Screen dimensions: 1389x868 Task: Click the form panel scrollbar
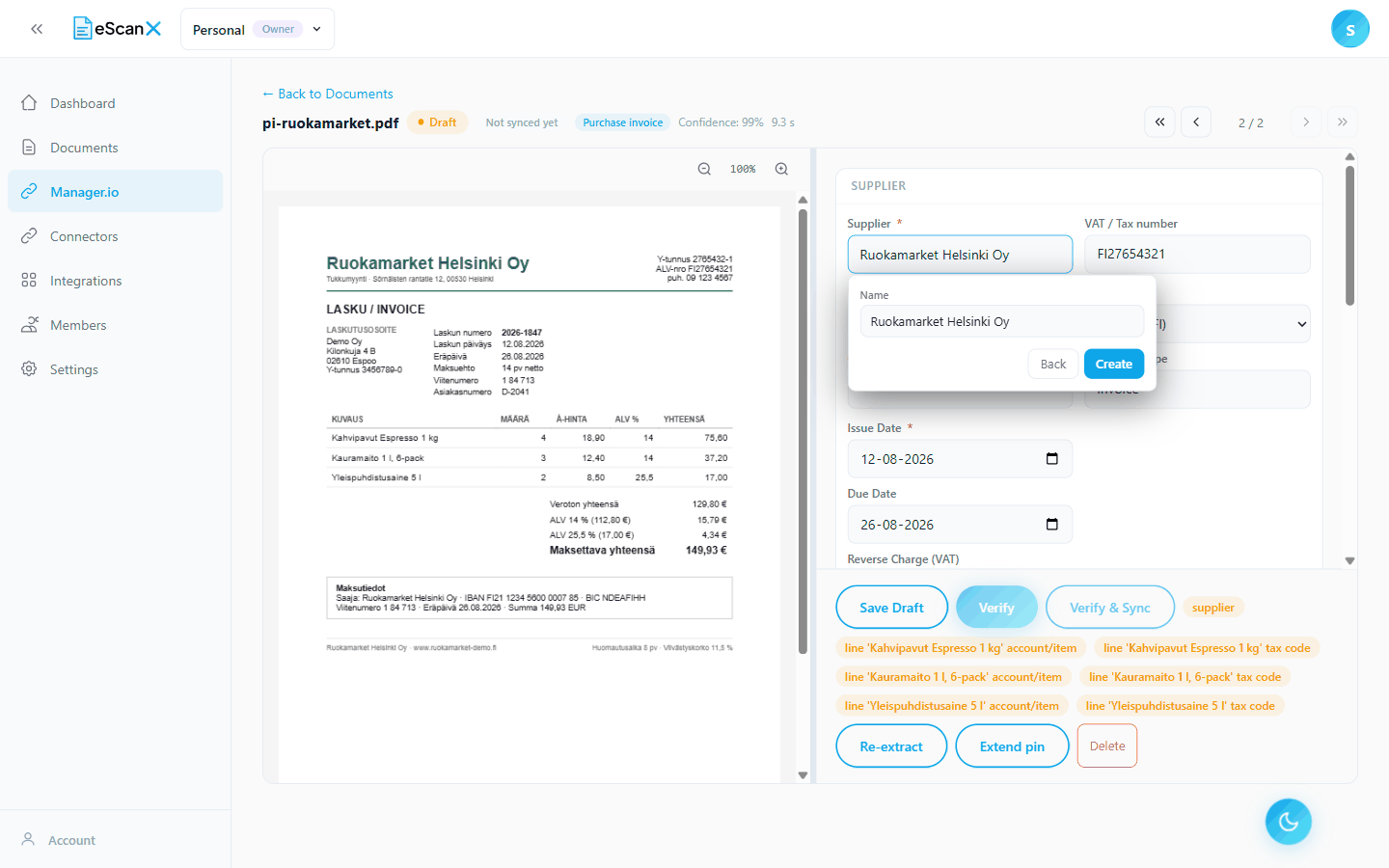(1349, 235)
